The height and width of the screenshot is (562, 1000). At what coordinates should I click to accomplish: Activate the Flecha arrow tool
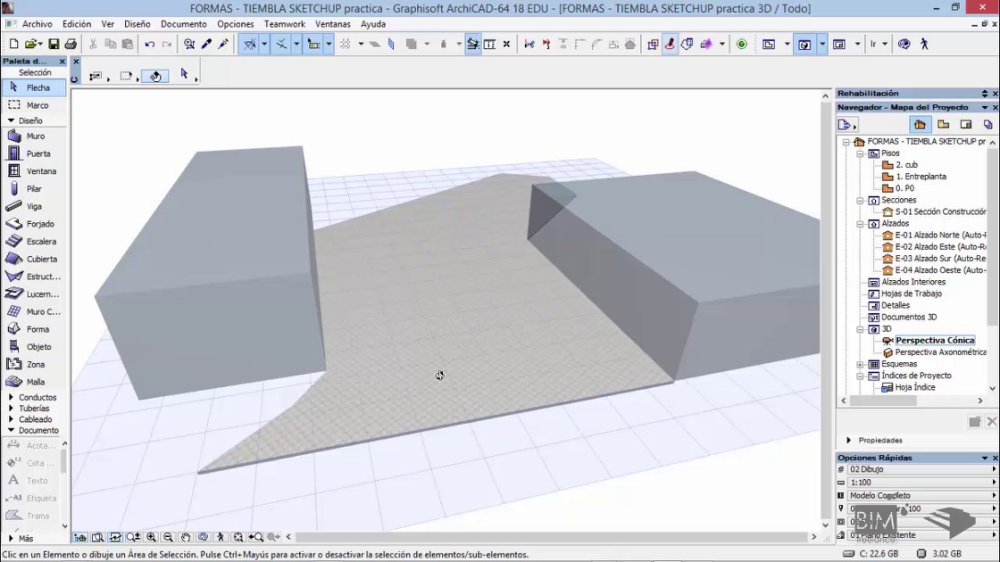click(33, 87)
